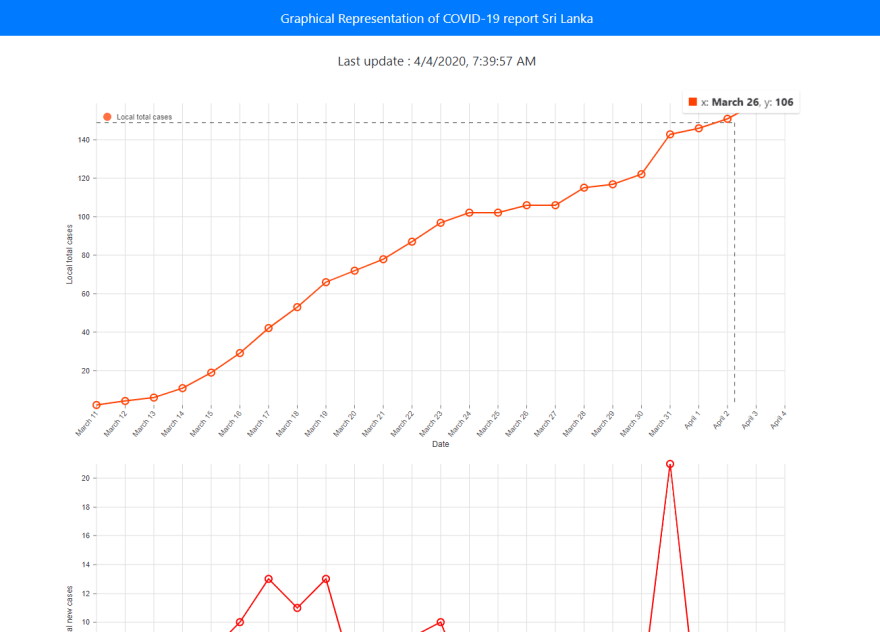This screenshot has width=880, height=632.
Task: Select the April 1 point on total cases chart
Action: tap(699, 128)
